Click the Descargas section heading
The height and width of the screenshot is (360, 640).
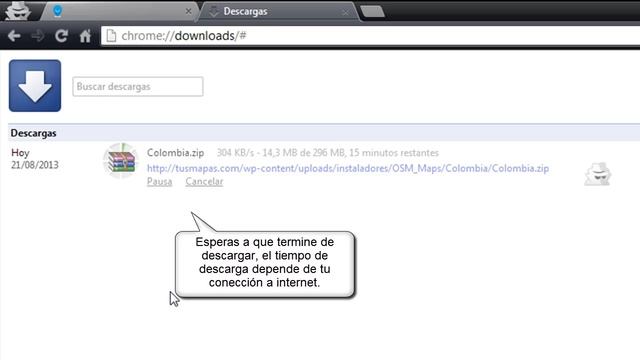33,133
